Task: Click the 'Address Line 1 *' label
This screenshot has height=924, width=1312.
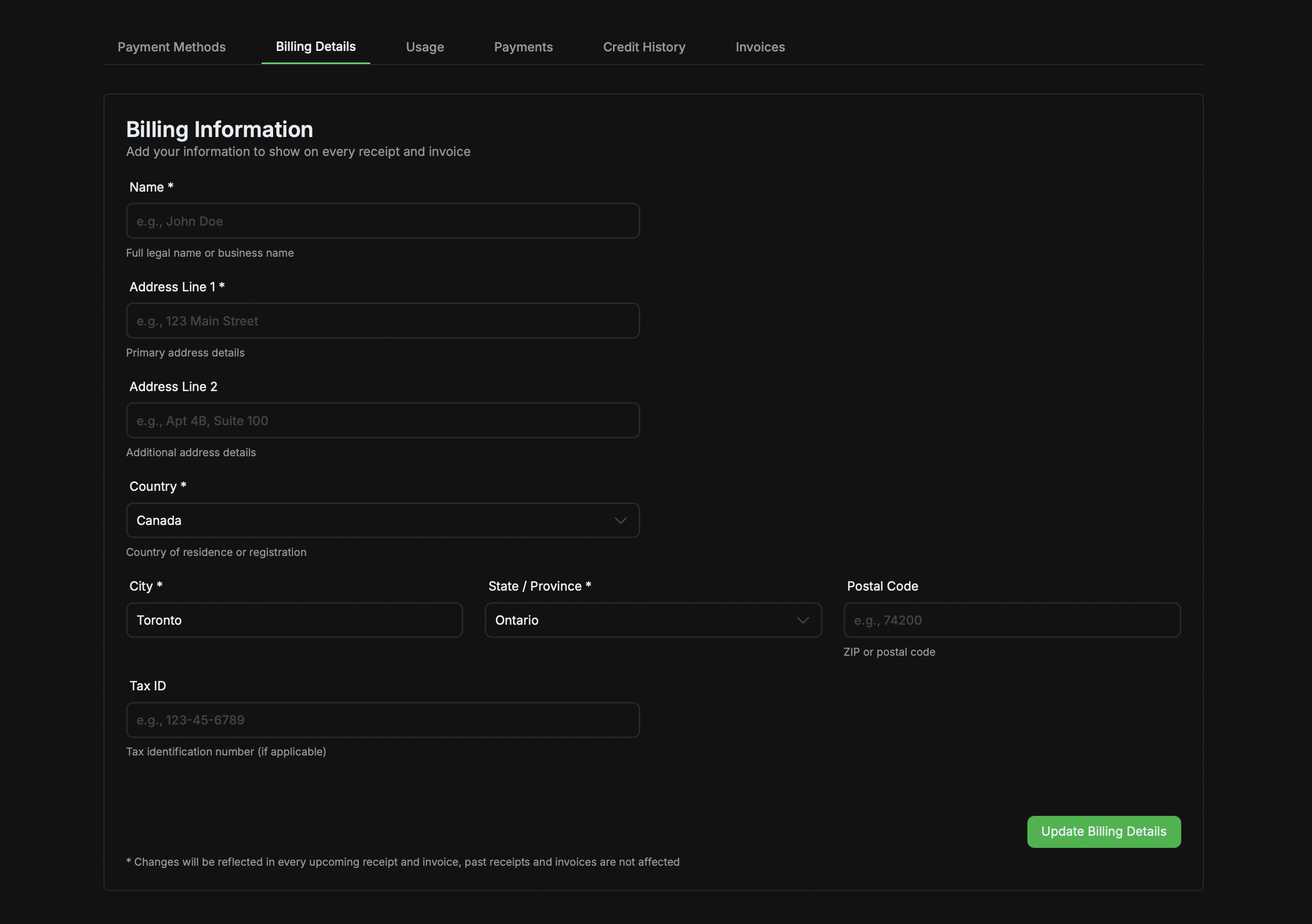Action: coord(177,287)
